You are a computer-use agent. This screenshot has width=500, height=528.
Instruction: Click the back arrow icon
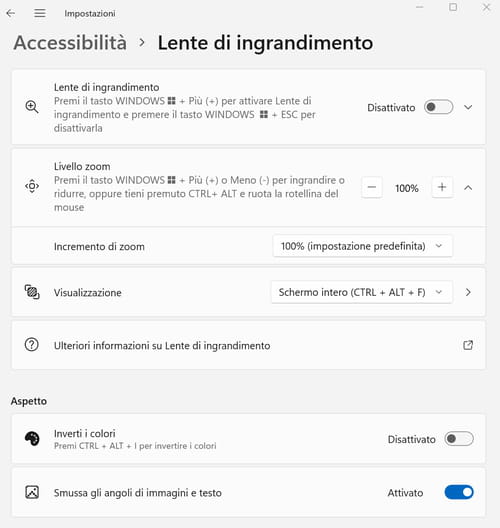pyautogui.click(x=11, y=13)
